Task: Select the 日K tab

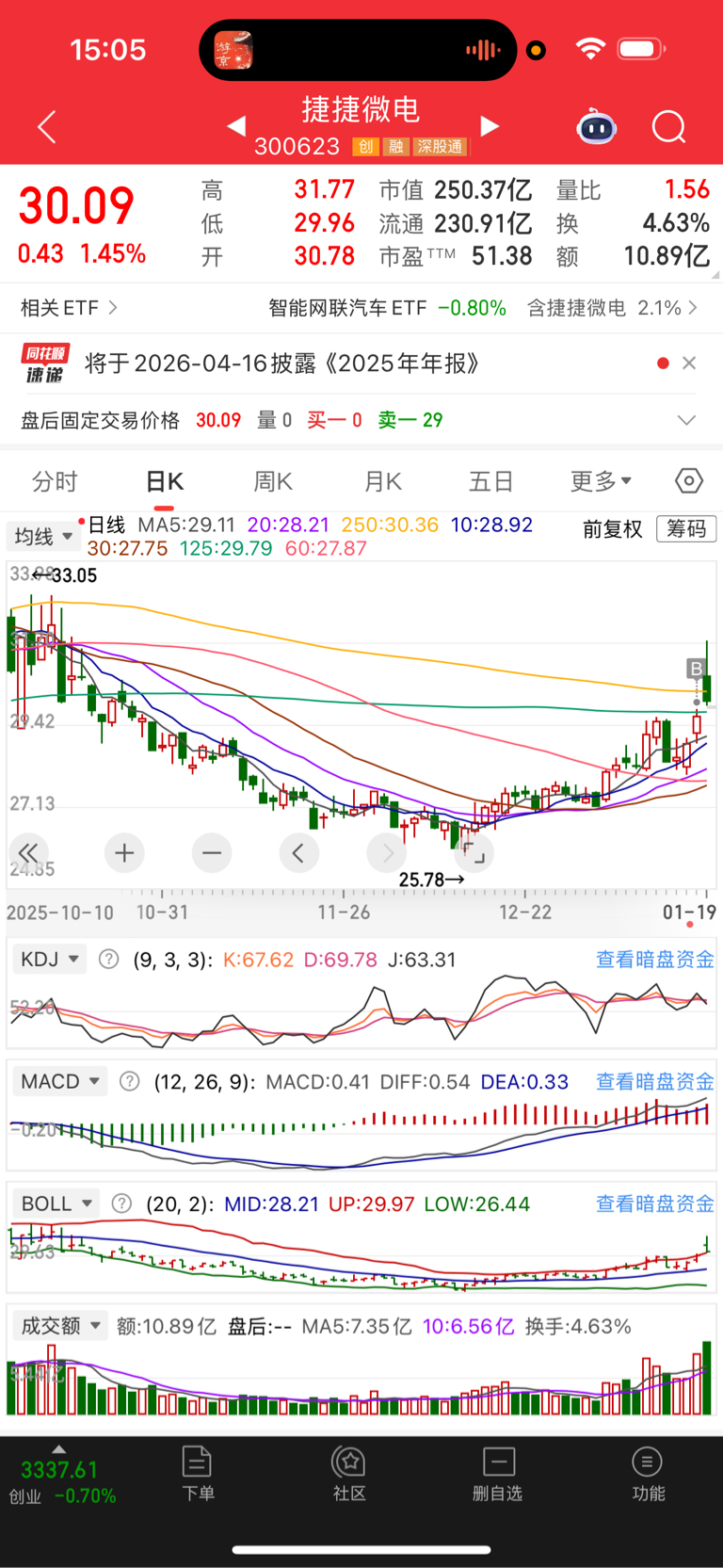Action: click(164, 482)
